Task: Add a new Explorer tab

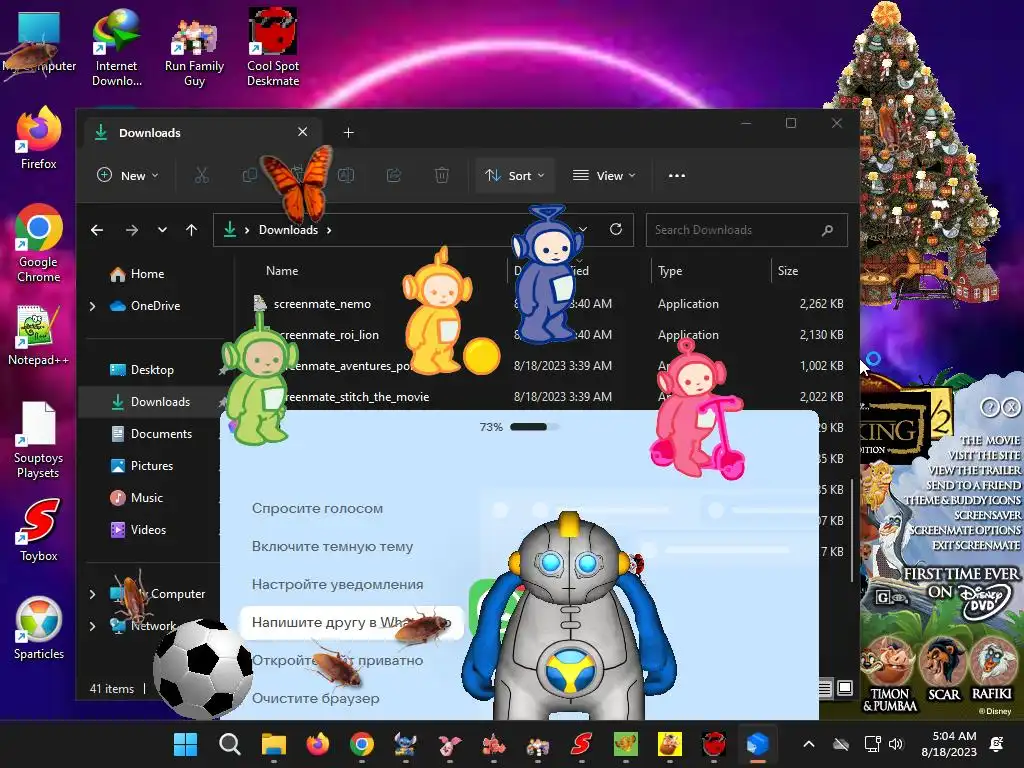Action: 349,133
